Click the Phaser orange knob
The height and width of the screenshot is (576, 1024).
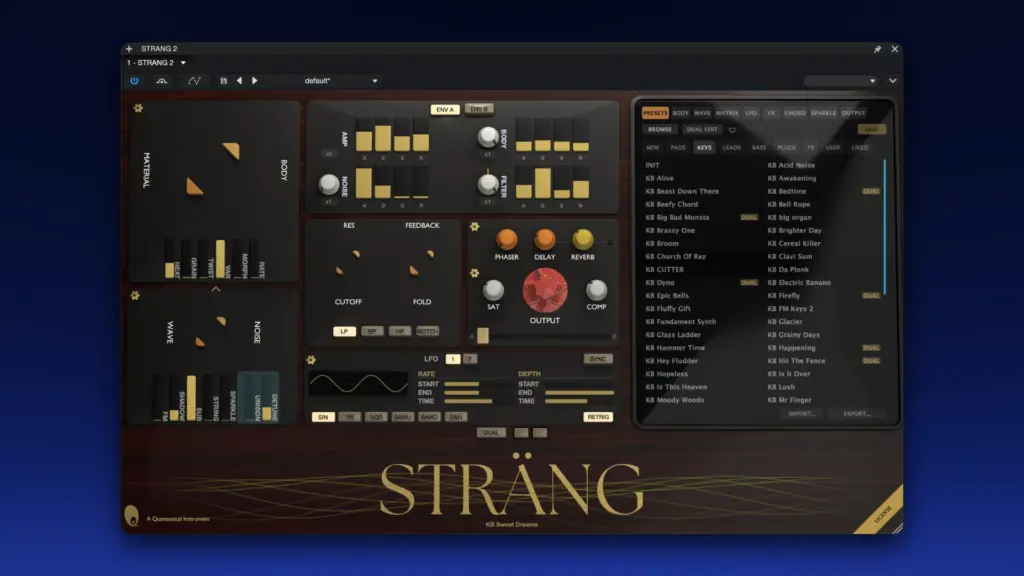pos(507,240)
